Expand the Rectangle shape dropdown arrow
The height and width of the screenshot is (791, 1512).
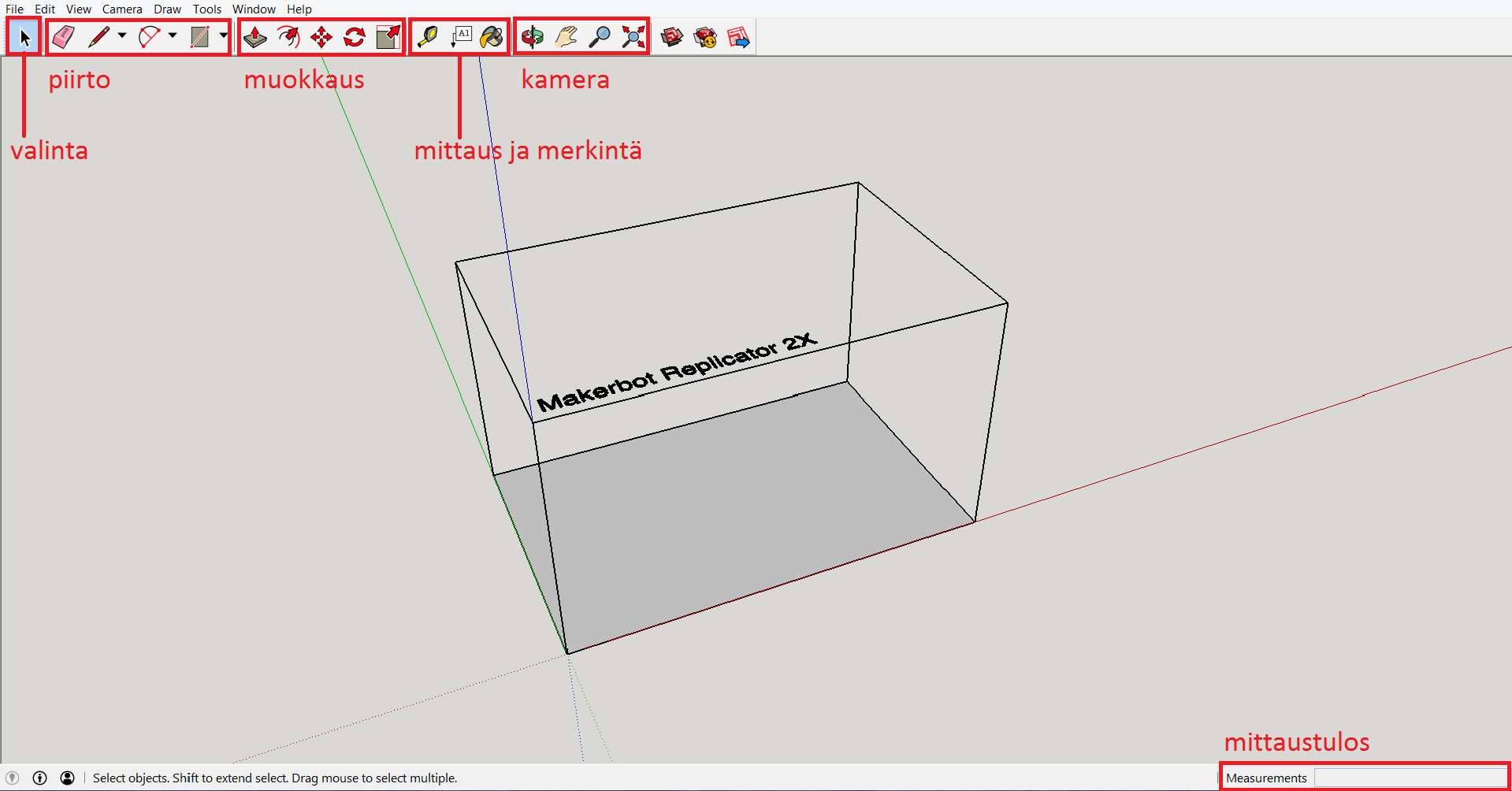[224, 35]
